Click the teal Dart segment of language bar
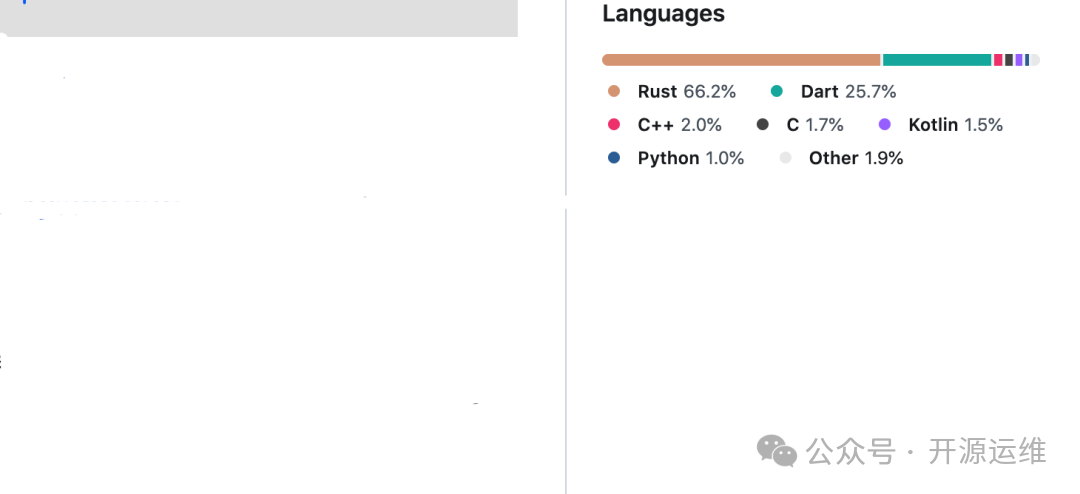Screen dimensions: 1080x494 tap(936, 60)
